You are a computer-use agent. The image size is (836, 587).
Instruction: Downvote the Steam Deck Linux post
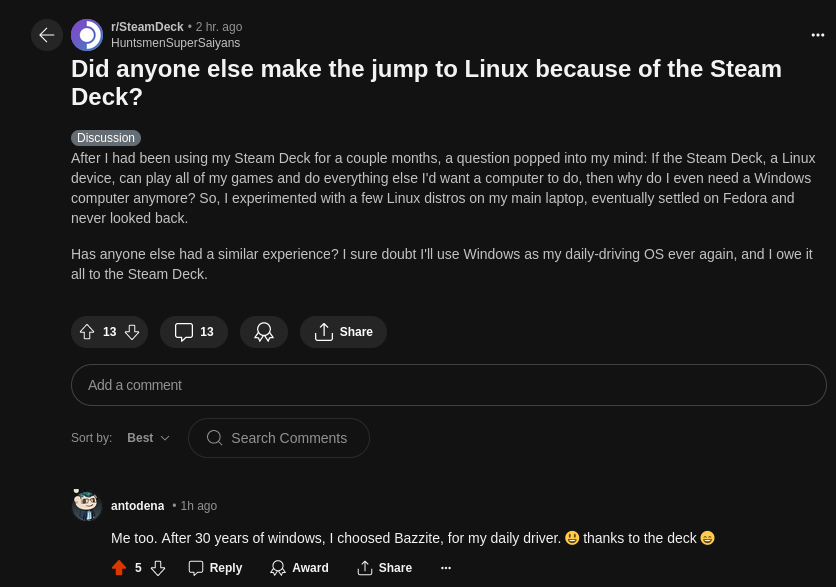(132, 332)
